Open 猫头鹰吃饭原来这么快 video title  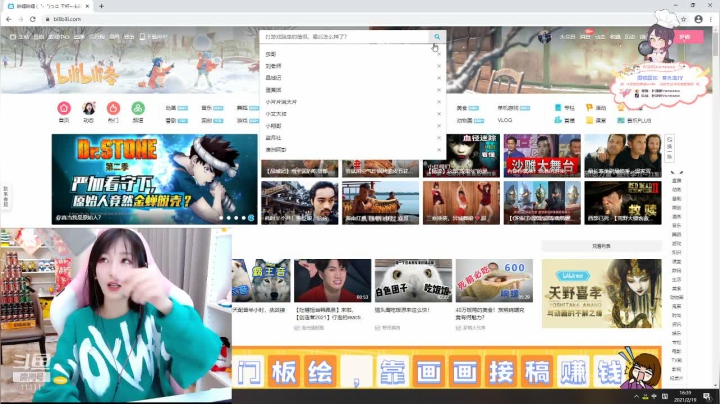click(402, 310)
